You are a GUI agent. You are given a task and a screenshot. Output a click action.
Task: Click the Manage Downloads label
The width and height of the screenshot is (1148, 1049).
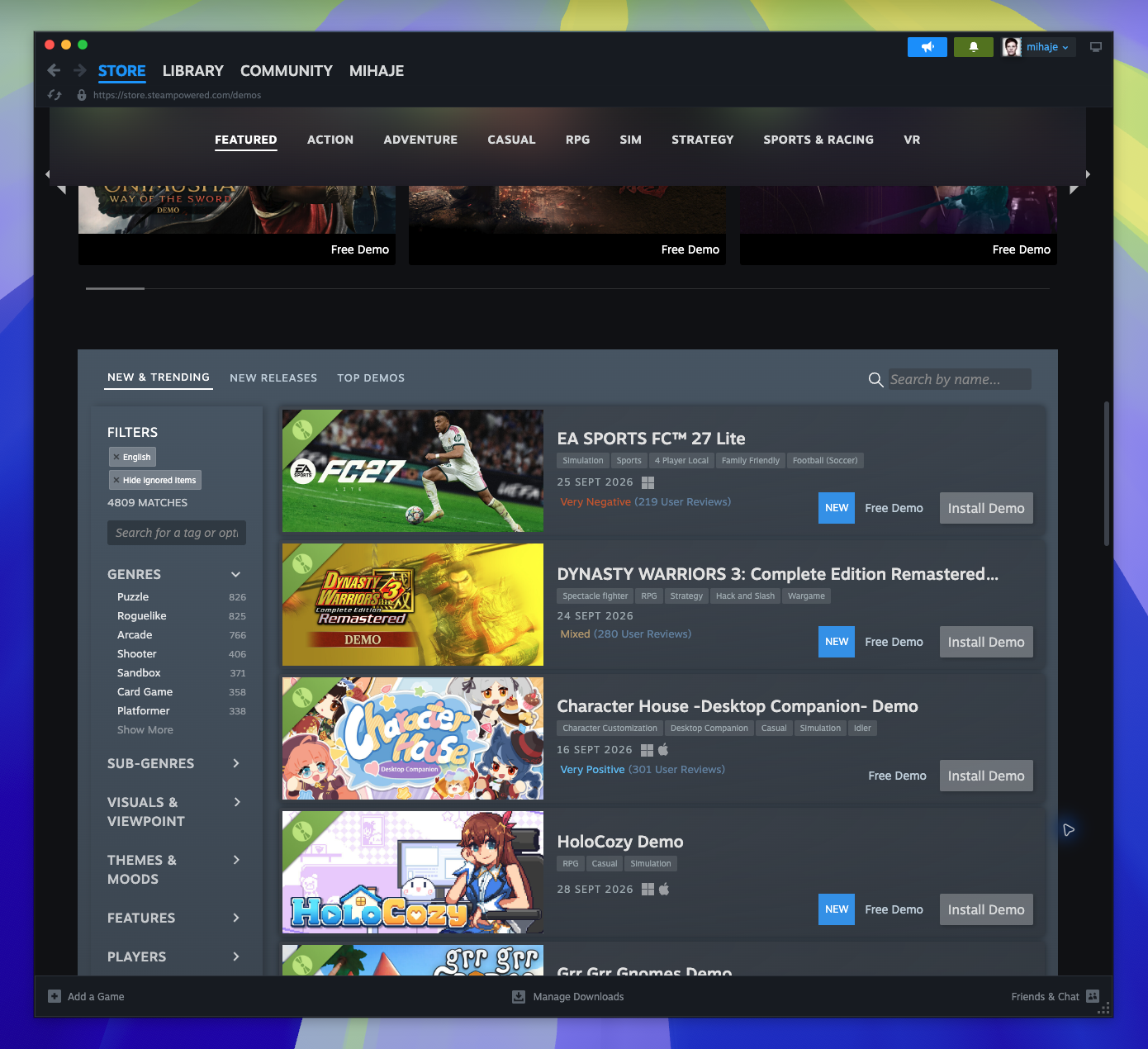pos(578,996)
